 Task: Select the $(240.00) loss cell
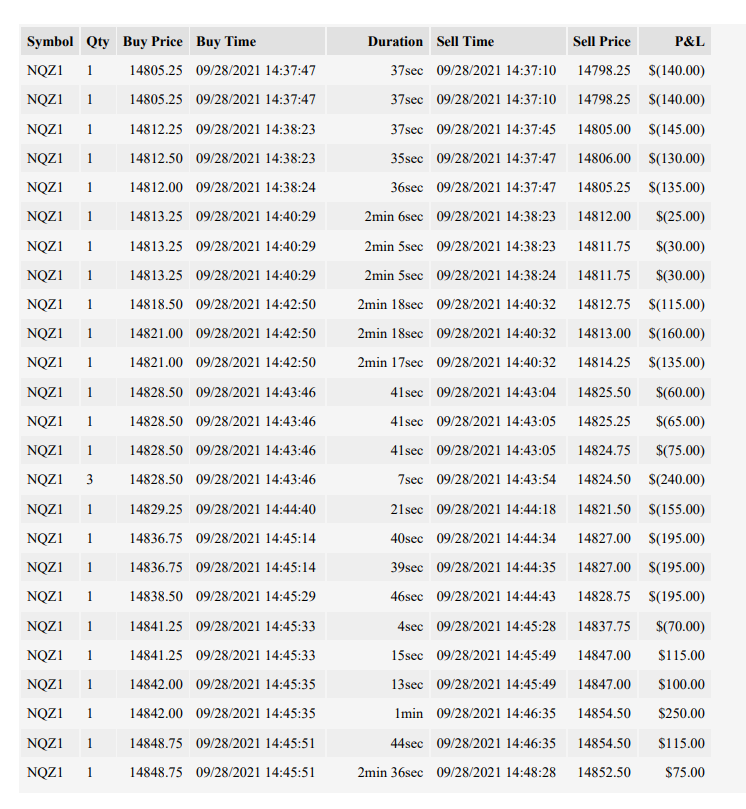(675, 479)
